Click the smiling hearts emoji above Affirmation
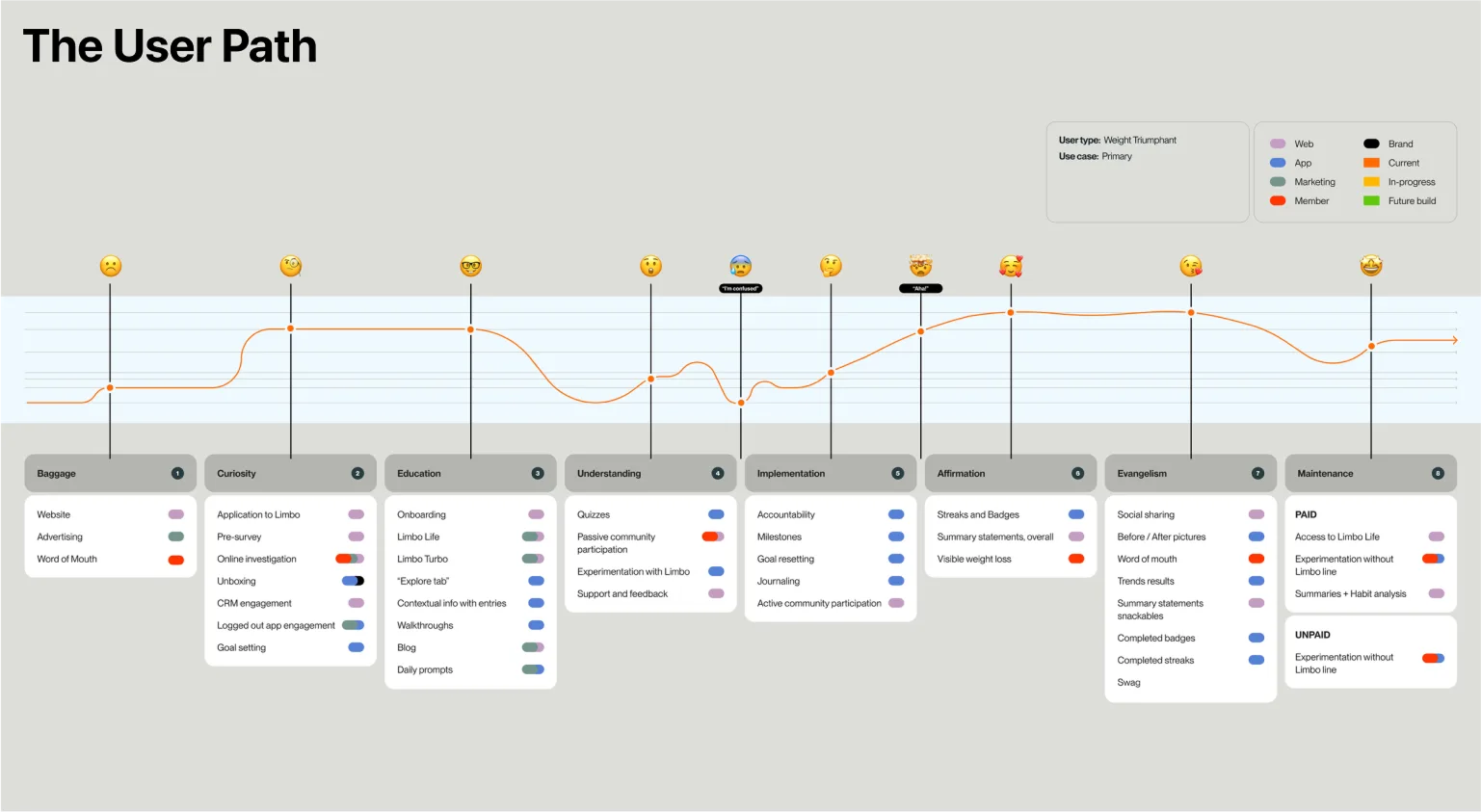 [1011, 266]
